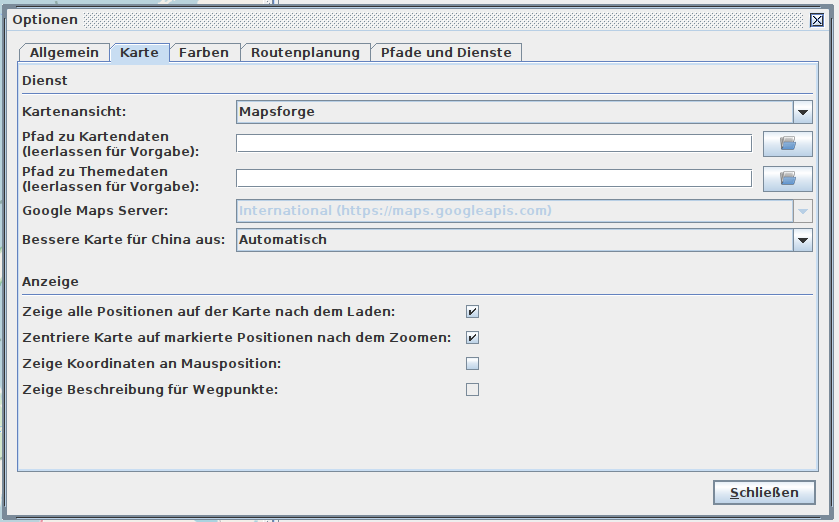Screen dimensions: 839x522
Task: Browse folder for Kartendaten path
Action: pos(787,144)
